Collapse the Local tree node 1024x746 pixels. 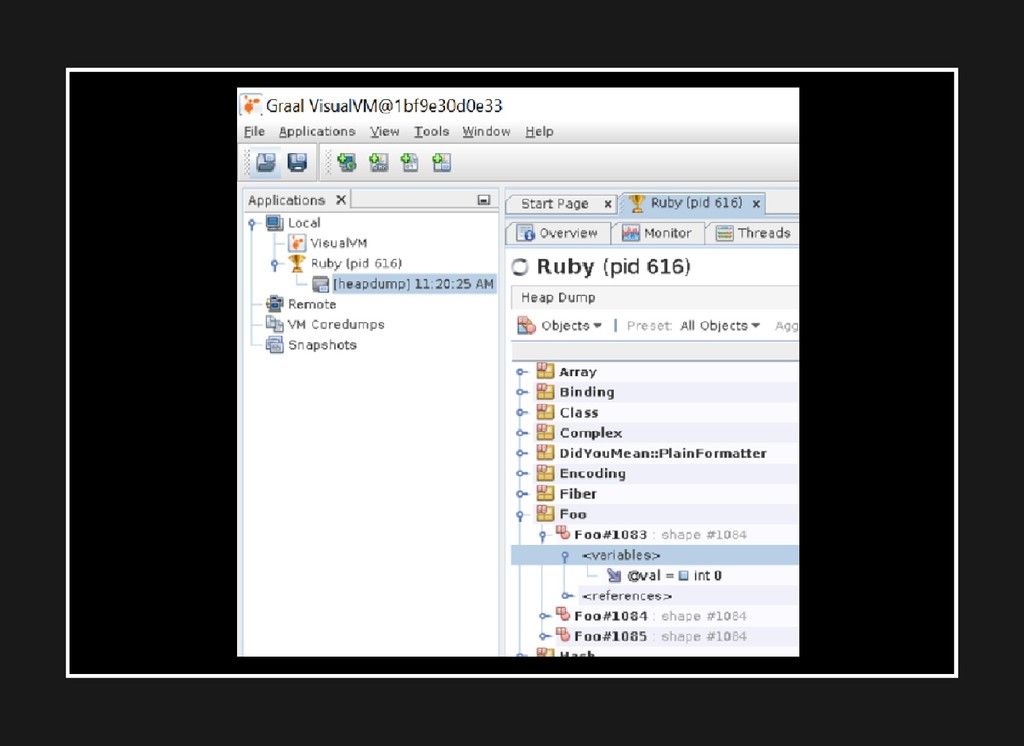[253, 224]
